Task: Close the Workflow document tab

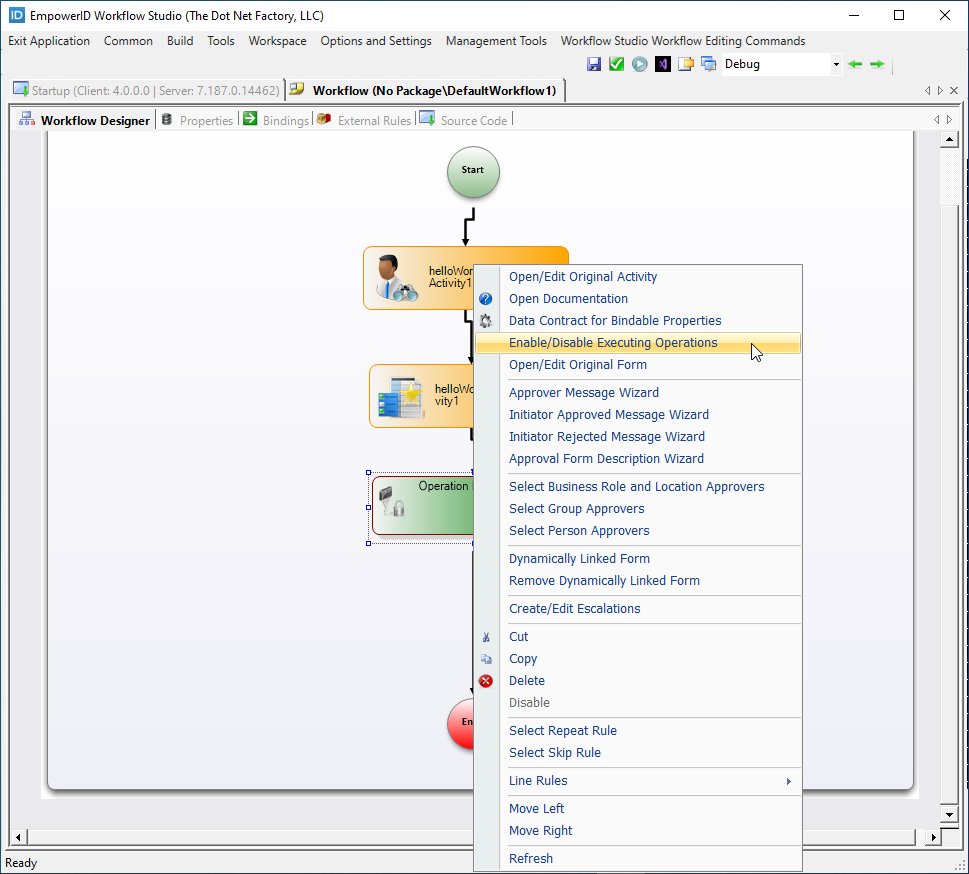Action: 954,90
